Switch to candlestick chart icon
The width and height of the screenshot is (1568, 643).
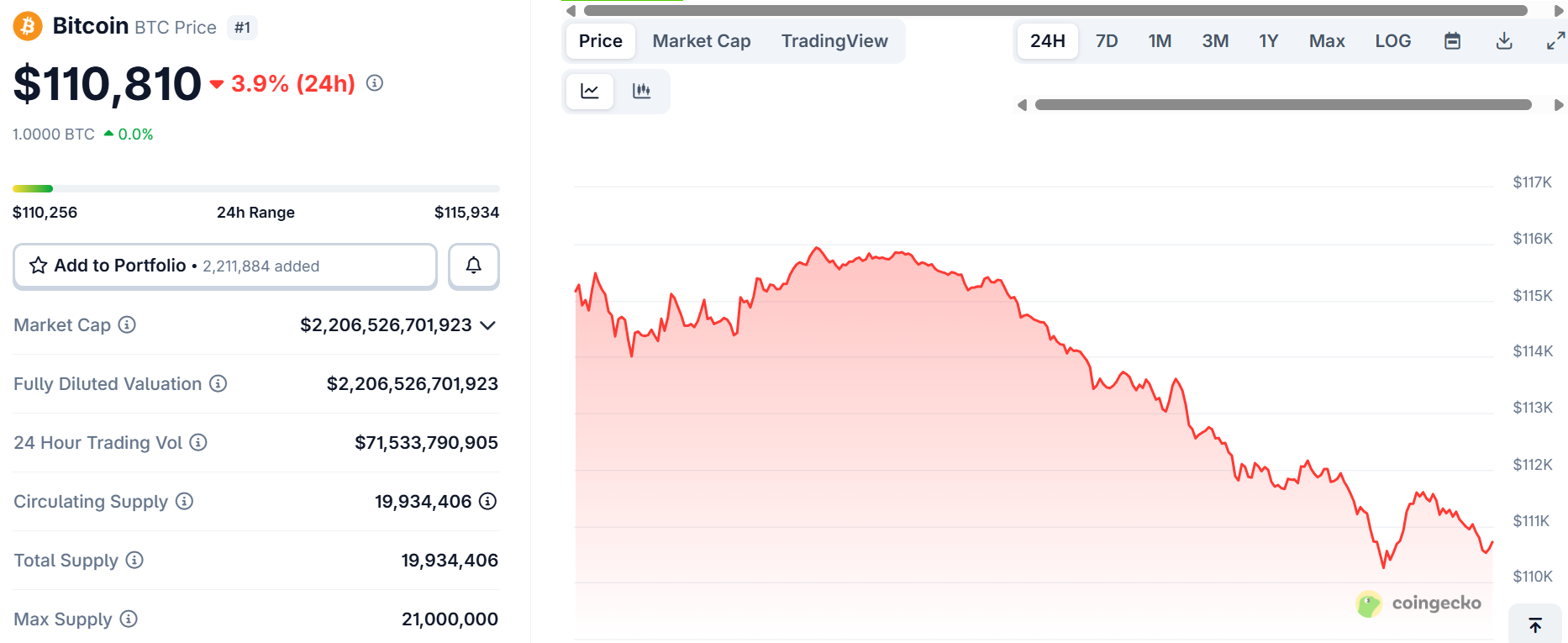pyautogui.click(x=642, y=91)
